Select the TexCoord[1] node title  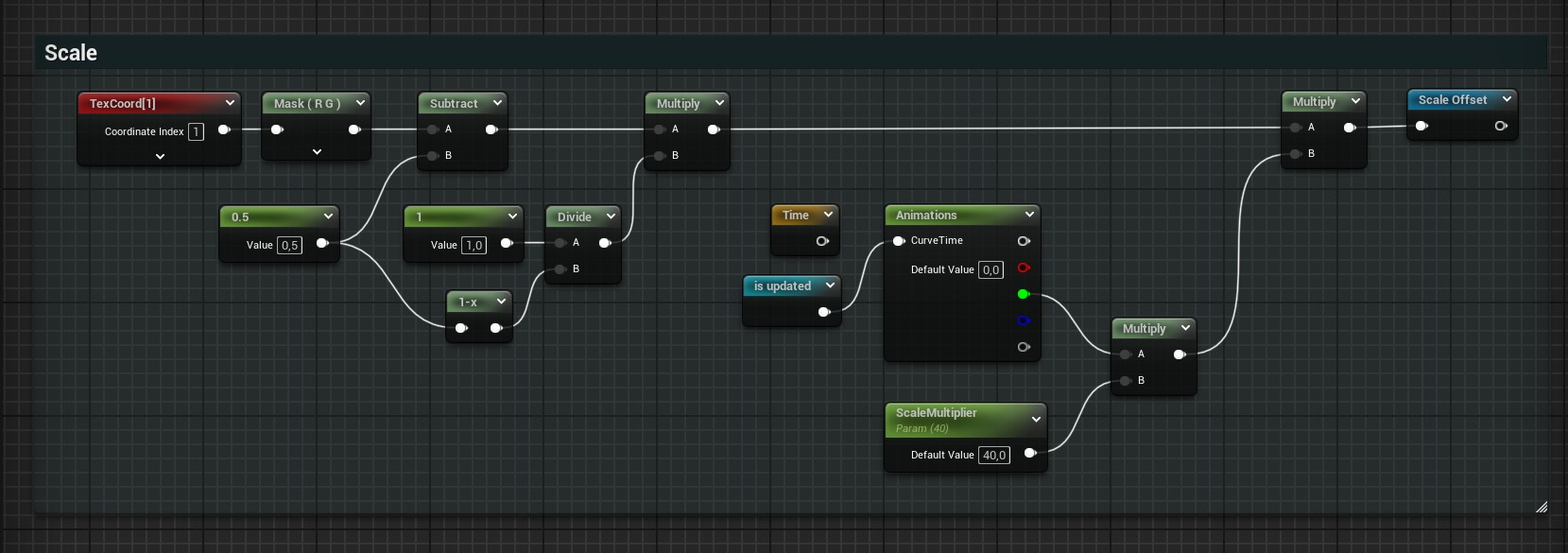[x=123, y=104]
